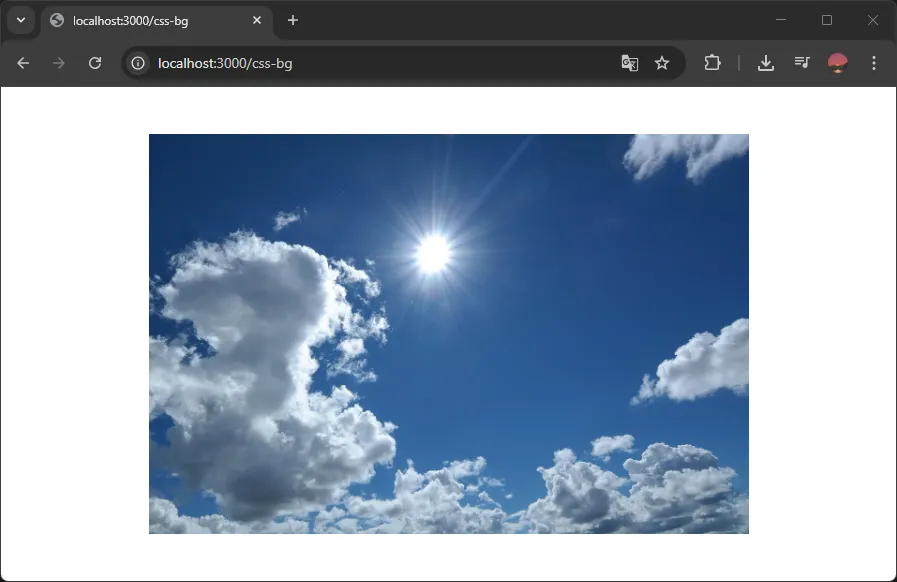The height and width of the screenshot is (582, 897).
Task: Close the browser window
Action: coord(872,20)
